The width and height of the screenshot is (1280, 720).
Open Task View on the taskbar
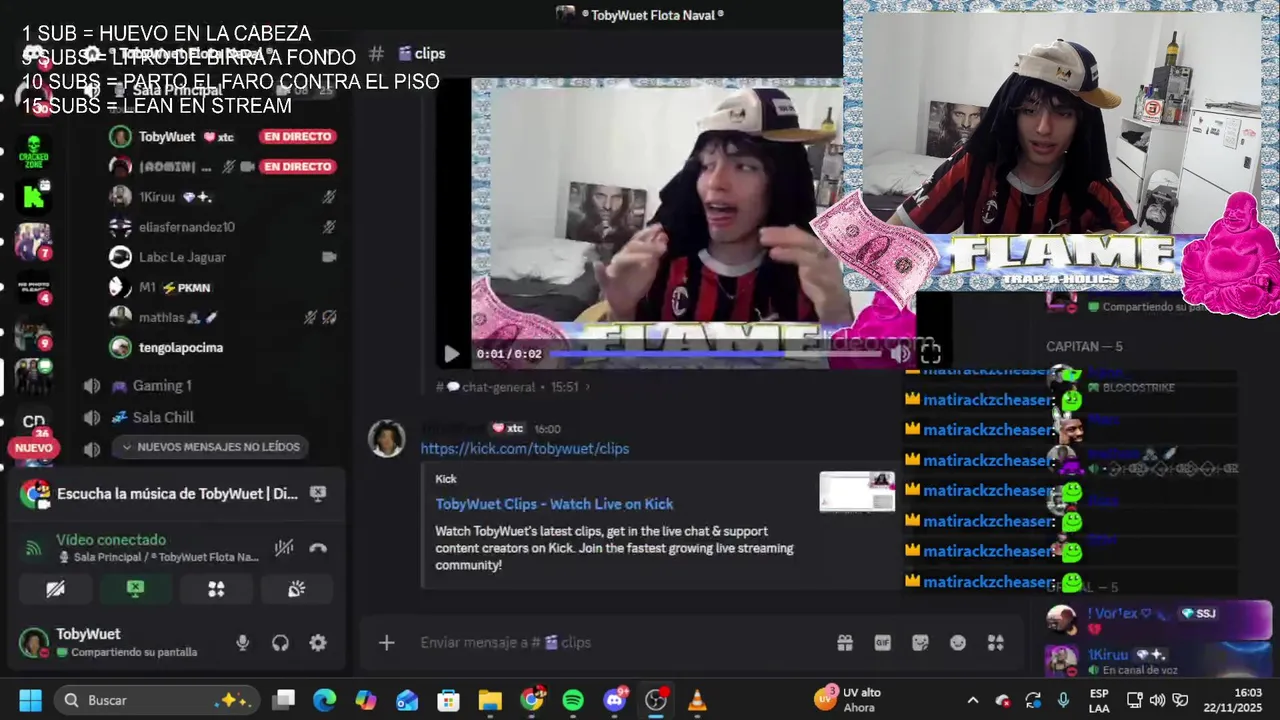coord(284,700)
